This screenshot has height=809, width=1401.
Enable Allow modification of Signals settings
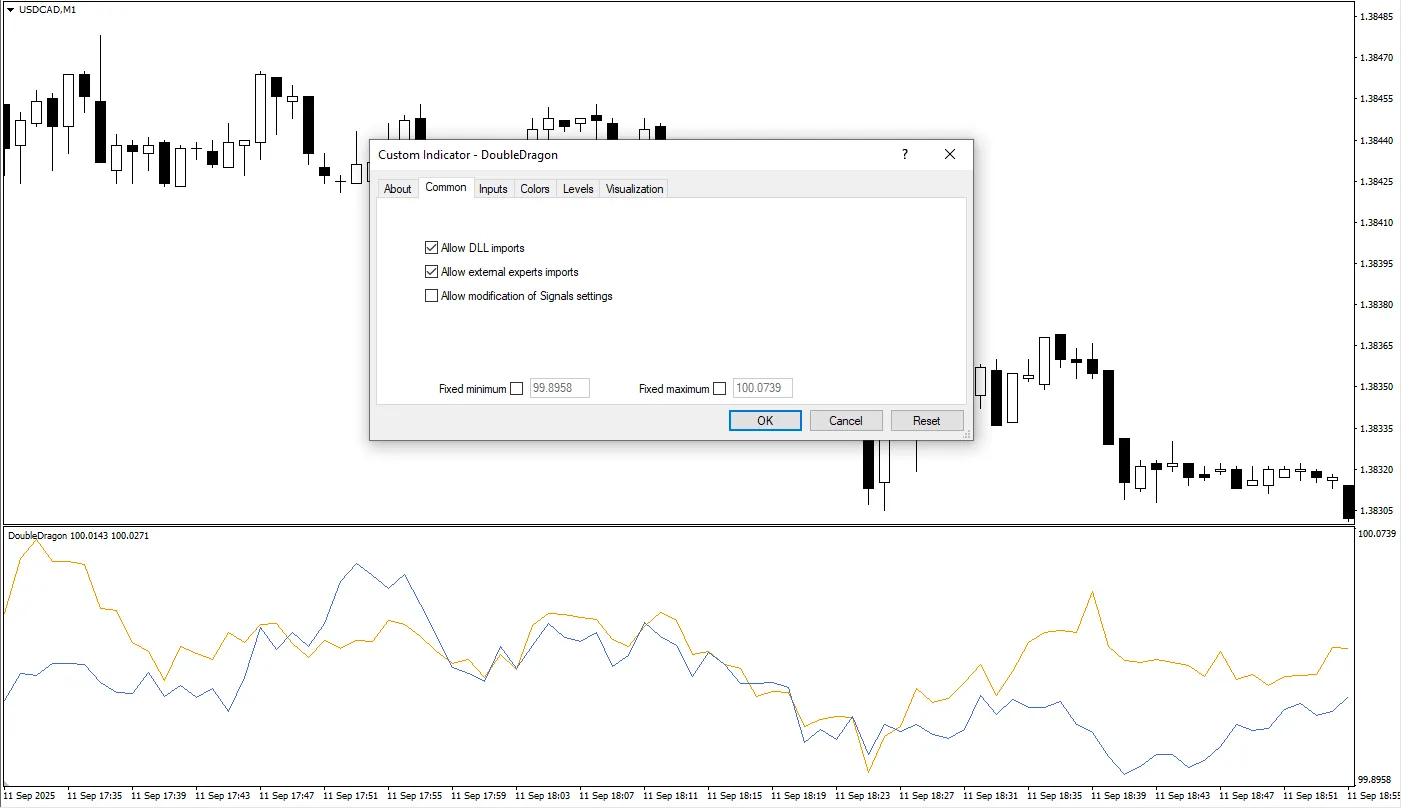pyautogui.click(x=432, y=296)
